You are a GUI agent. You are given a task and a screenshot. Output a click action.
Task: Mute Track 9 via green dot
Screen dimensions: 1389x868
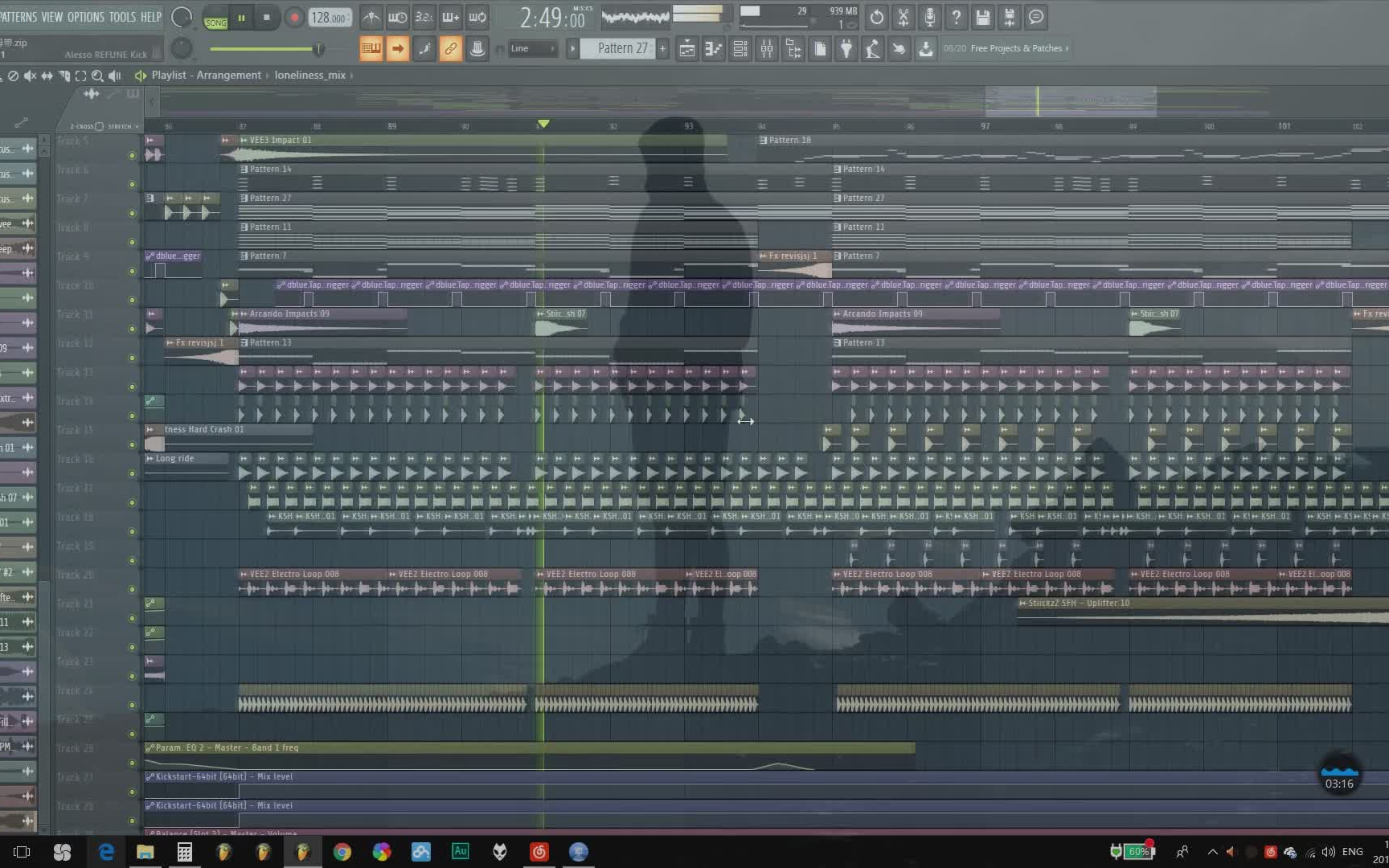point(132,271)
